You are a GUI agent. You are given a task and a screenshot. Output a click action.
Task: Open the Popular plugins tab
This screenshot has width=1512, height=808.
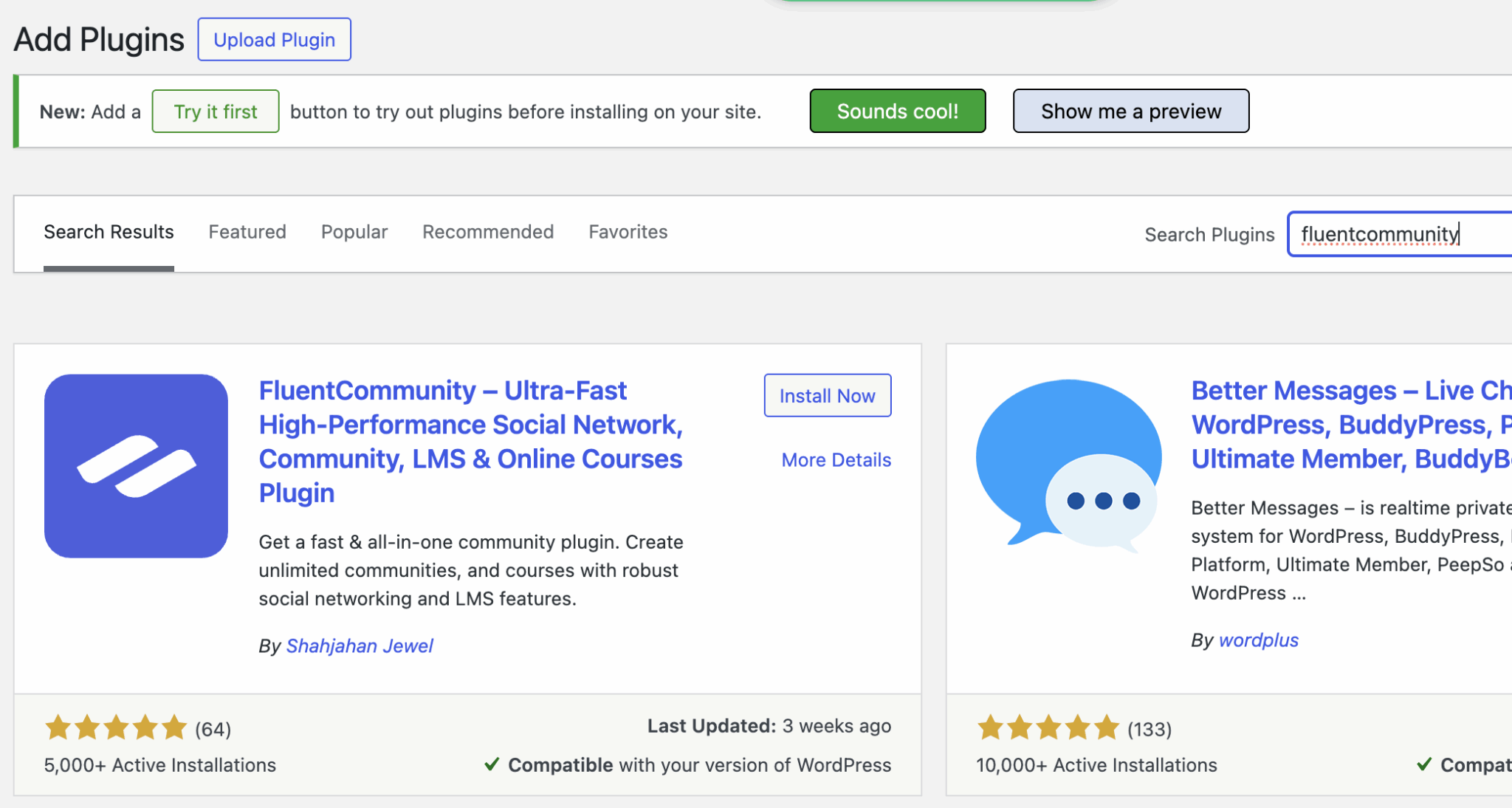[354, 232]
